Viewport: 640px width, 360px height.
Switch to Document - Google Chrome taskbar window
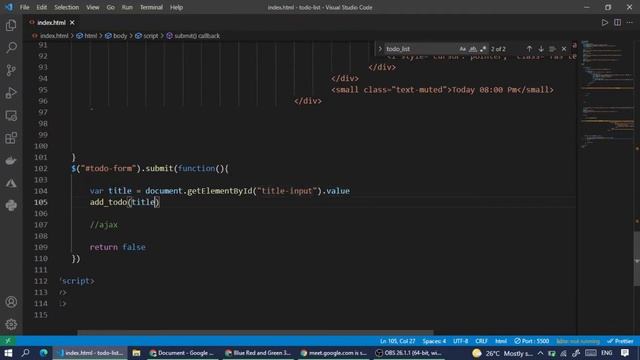[x=182, y=353]
